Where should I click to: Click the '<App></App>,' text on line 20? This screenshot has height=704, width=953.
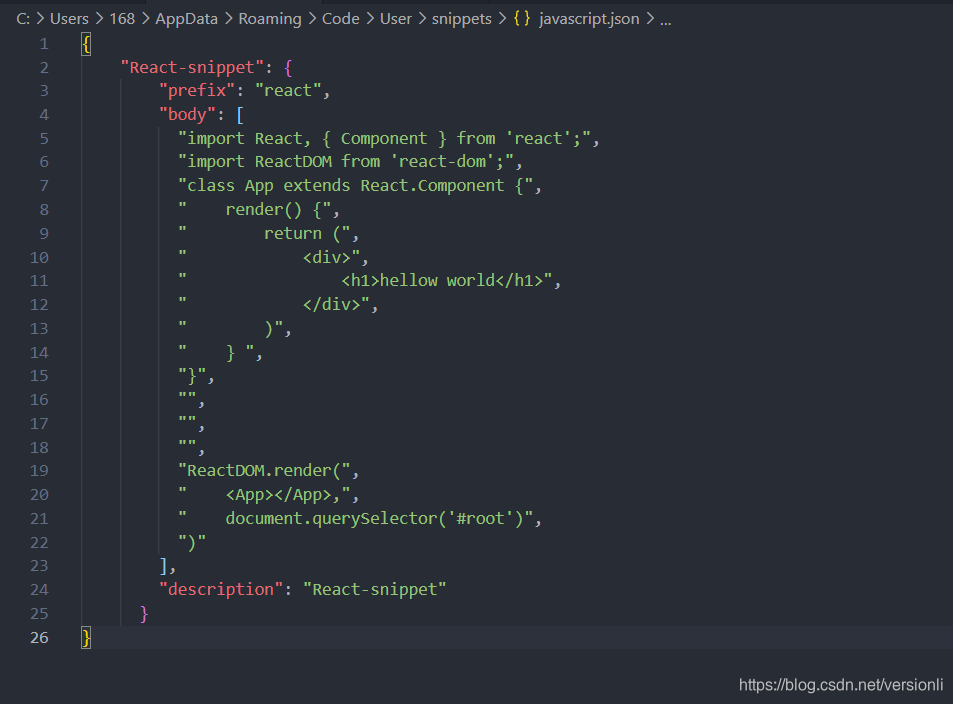click(x=283, y=495)
